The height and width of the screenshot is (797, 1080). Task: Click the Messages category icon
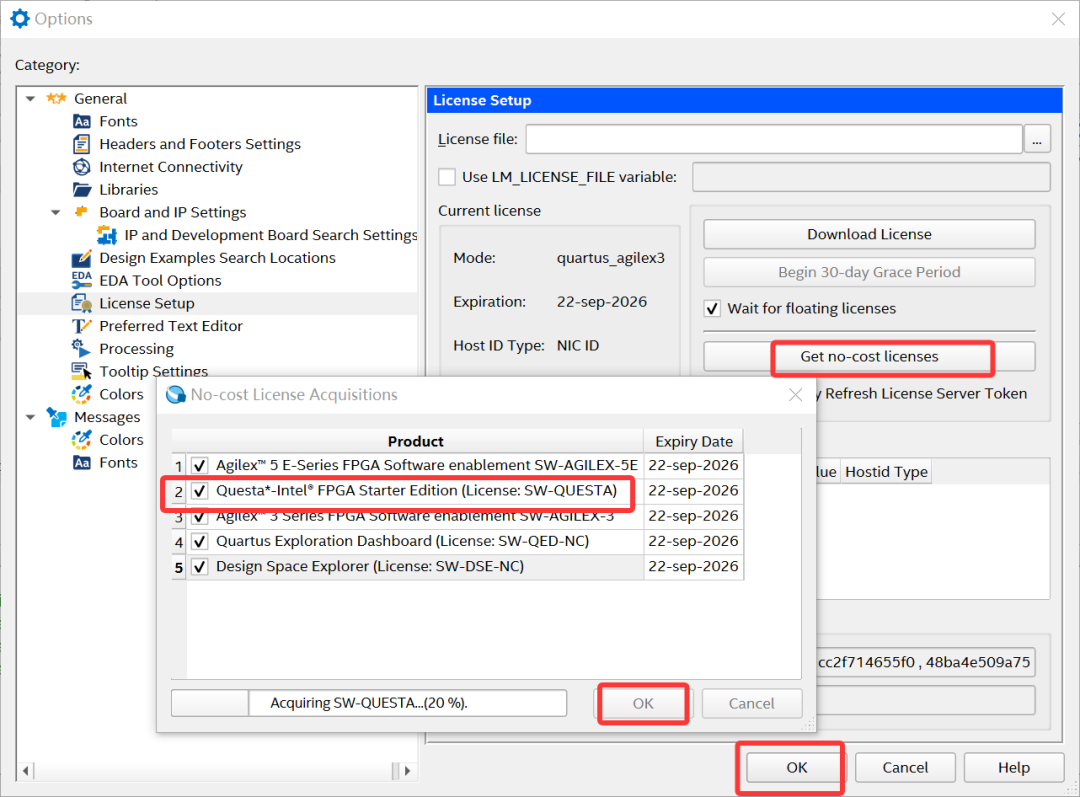click(x=56, y=417)
